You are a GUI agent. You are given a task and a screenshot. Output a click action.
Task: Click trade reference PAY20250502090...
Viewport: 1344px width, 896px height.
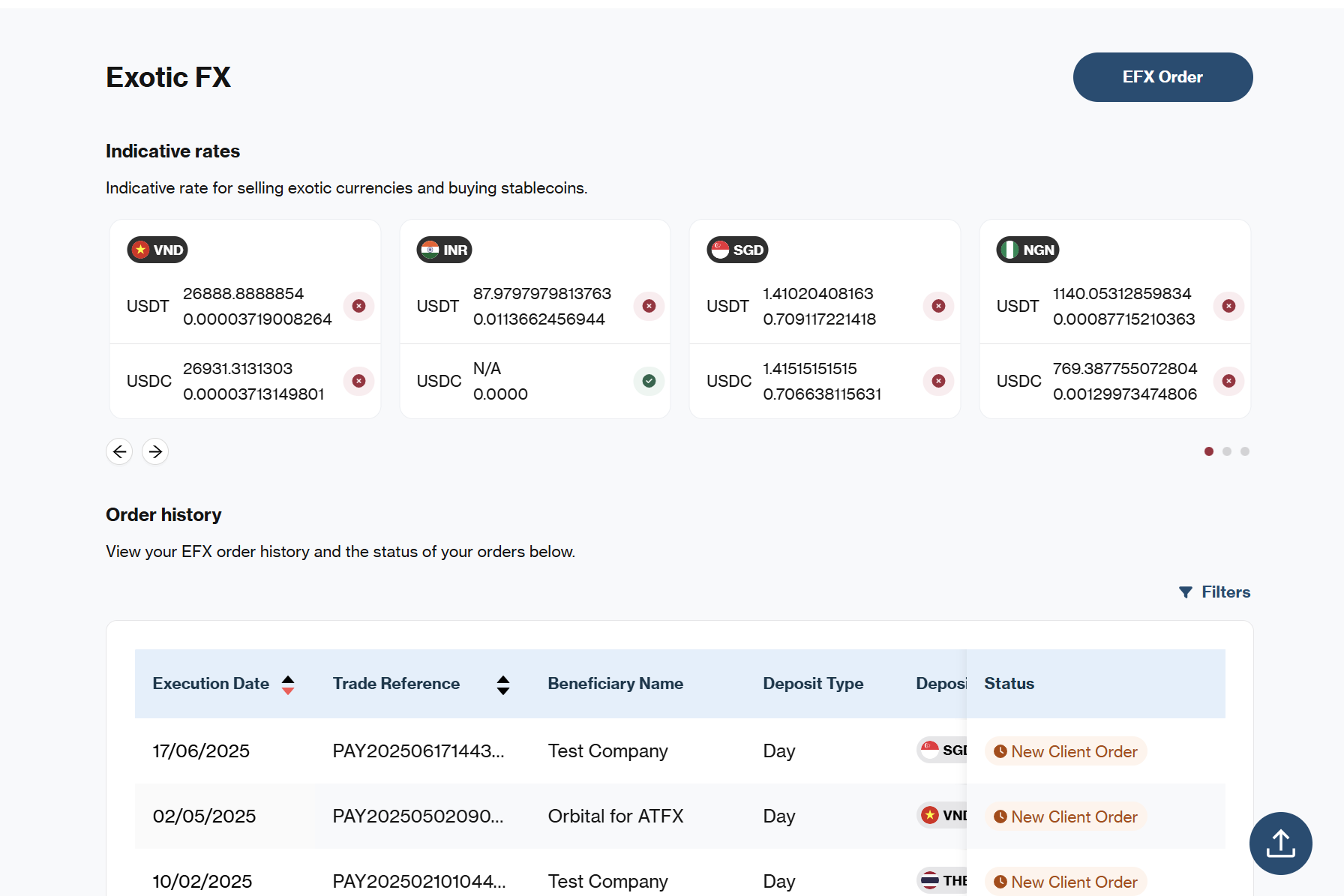point(418,817)
